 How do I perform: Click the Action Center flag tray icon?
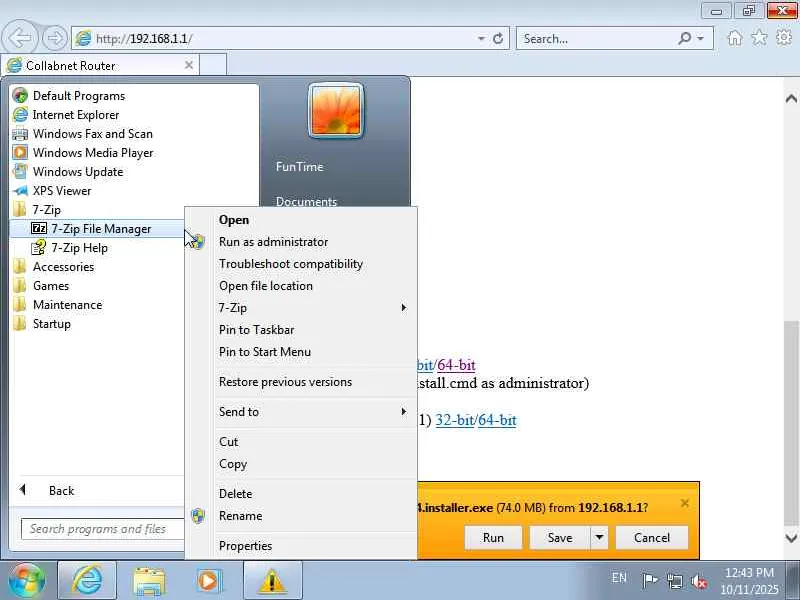(x=649, y=580)
